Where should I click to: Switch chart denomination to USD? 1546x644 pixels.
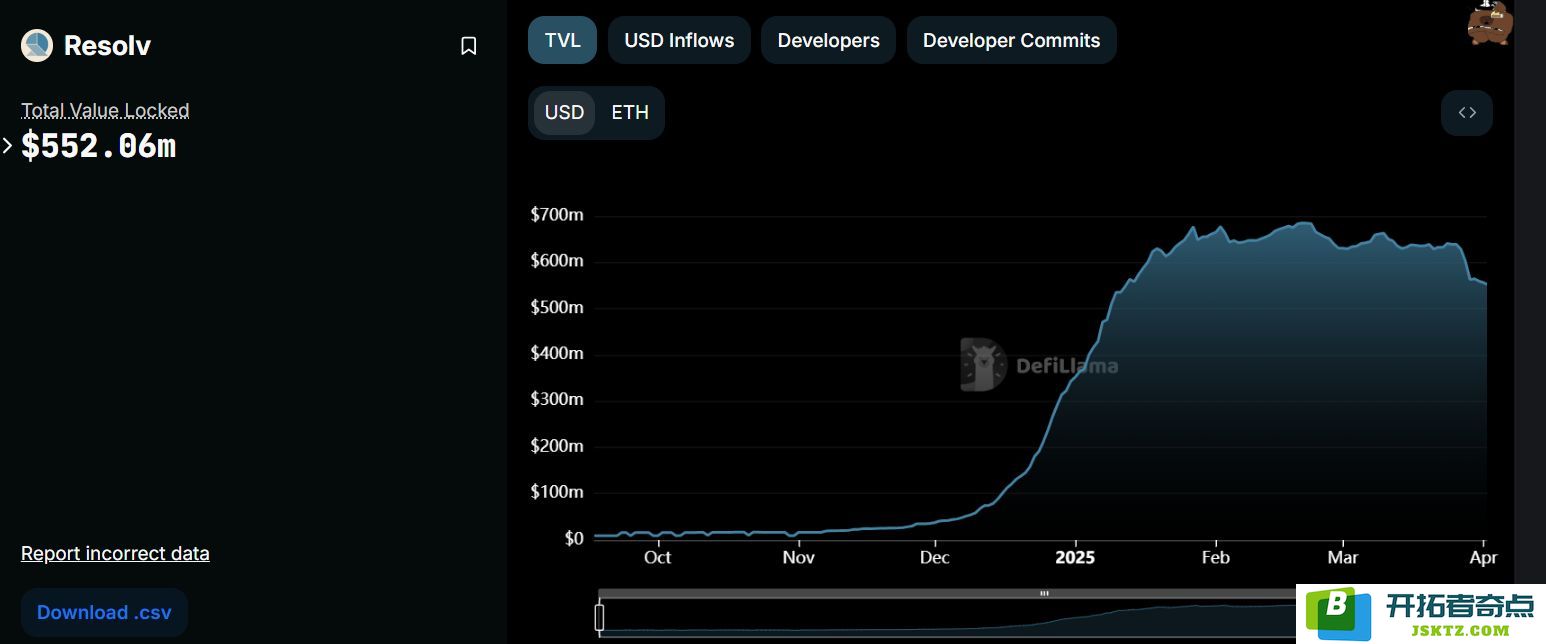(564, 112)
